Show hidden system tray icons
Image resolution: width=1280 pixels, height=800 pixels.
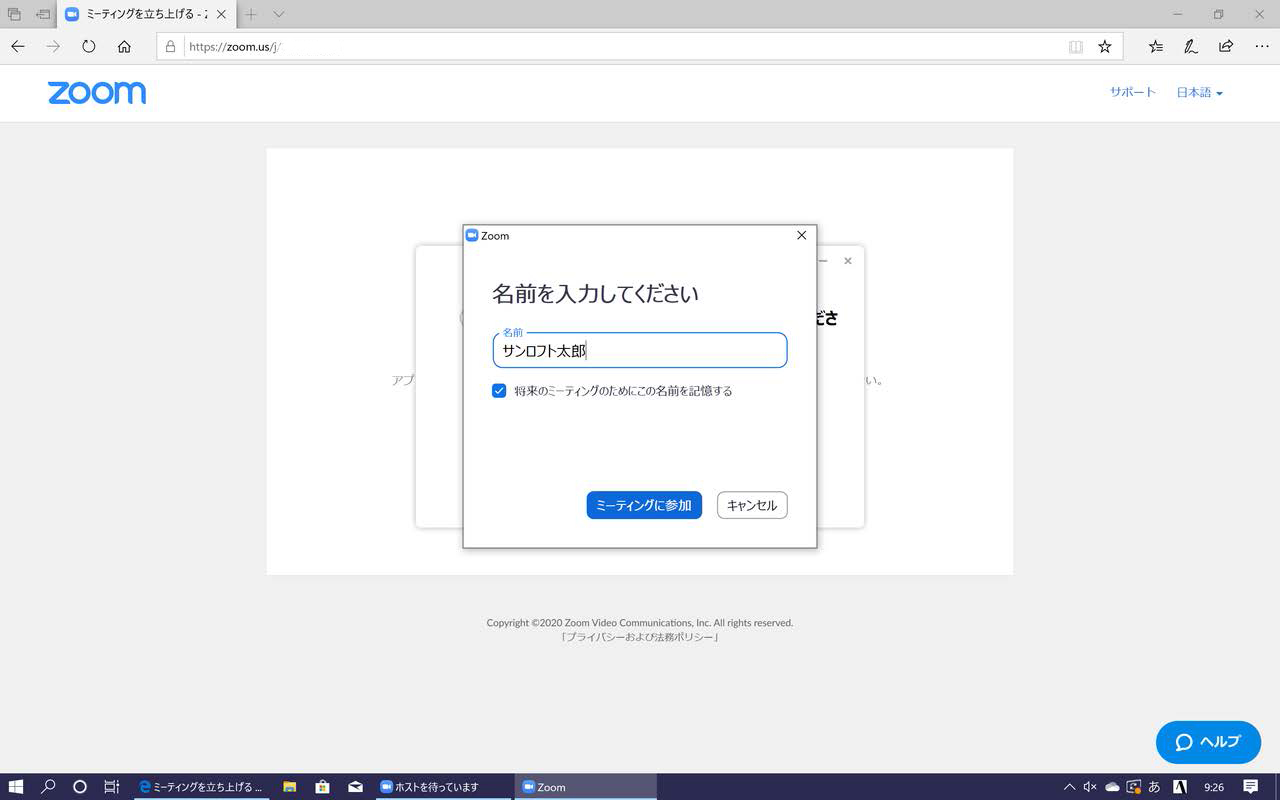[1069, 787]
